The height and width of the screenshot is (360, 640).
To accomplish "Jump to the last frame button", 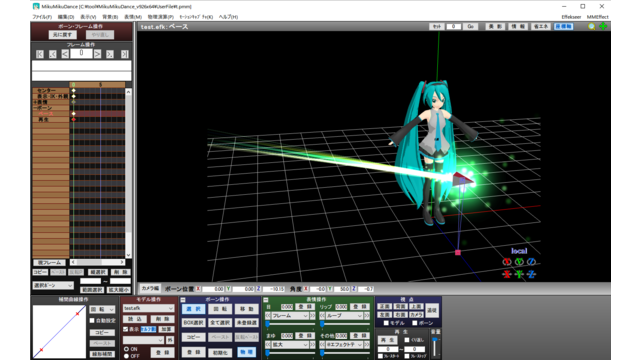I will tap(124, 54).
